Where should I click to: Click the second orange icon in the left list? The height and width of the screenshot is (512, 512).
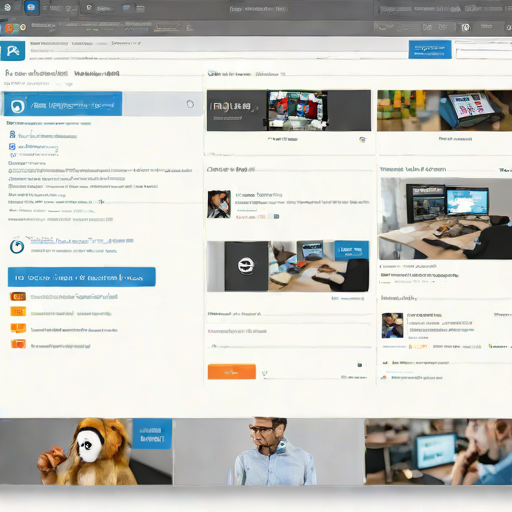pos(18,312)
